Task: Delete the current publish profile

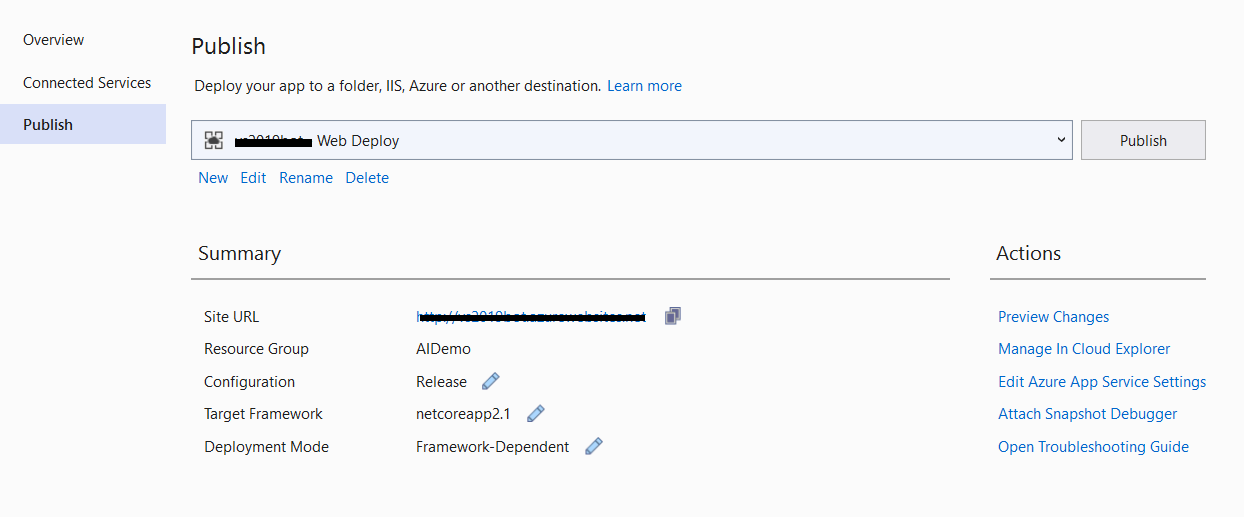Action: pyautogui.click(x=367, y=178)
